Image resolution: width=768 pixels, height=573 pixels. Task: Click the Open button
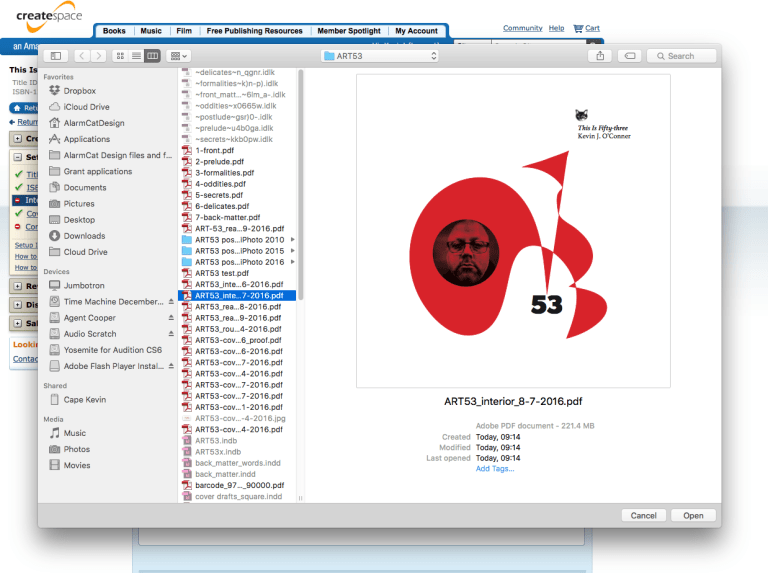pyautogui.click(x=693, y=516)
